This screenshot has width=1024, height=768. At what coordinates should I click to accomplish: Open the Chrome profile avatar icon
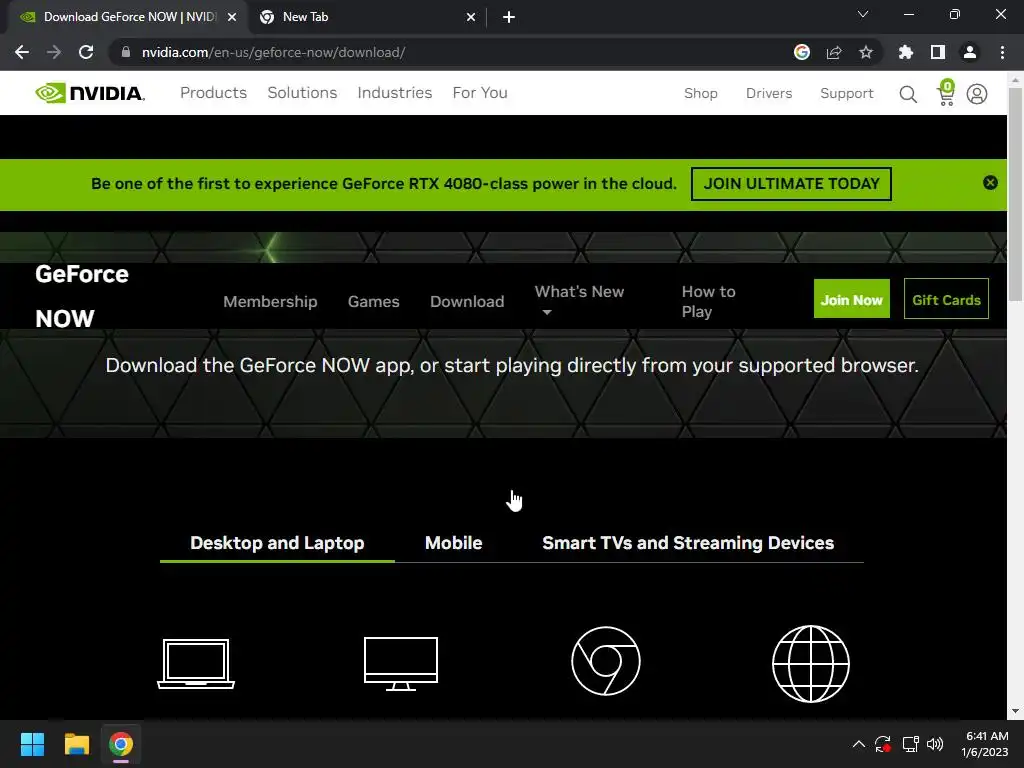pos(969,52)
